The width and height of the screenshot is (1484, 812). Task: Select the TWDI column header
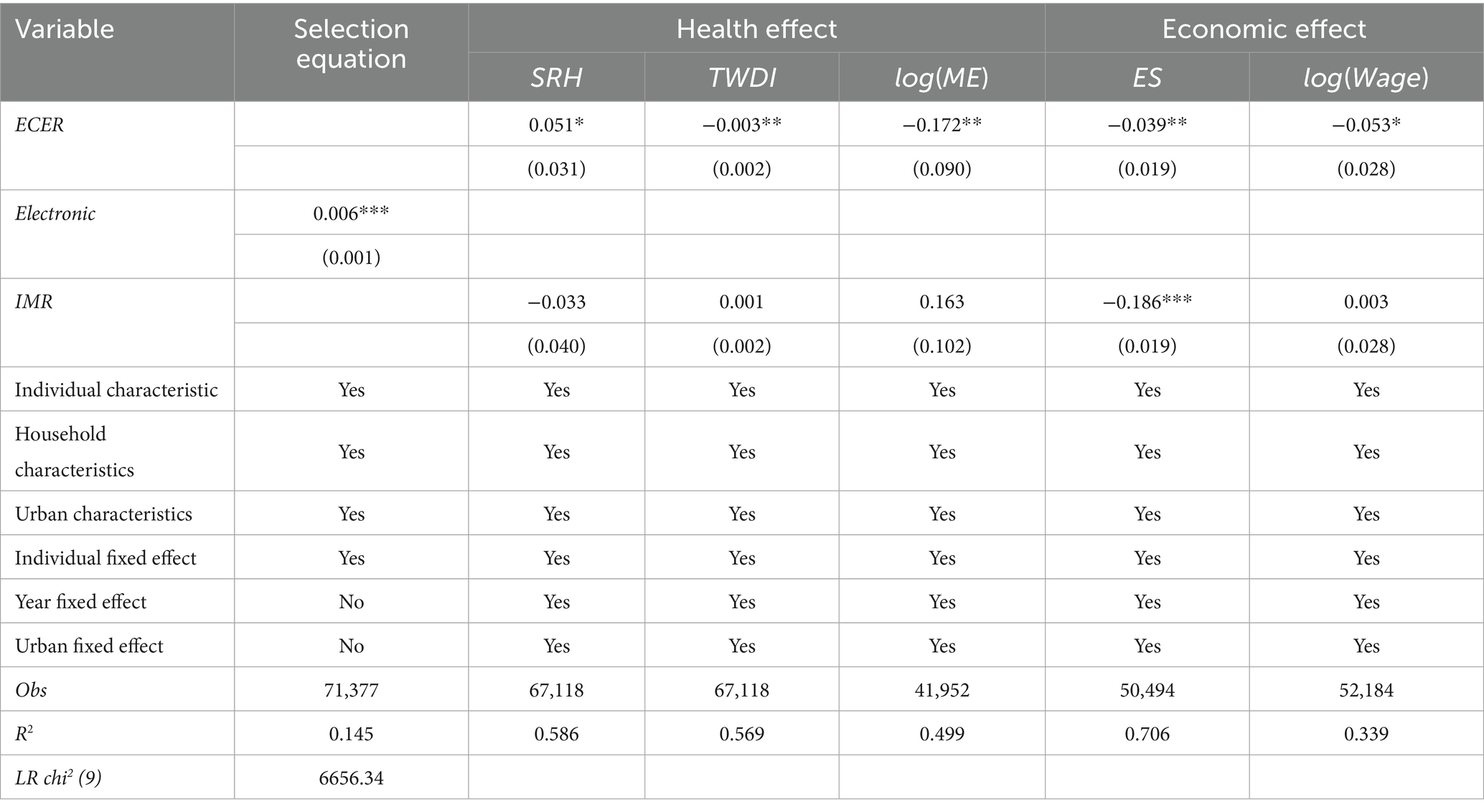(x=741, y=77)
